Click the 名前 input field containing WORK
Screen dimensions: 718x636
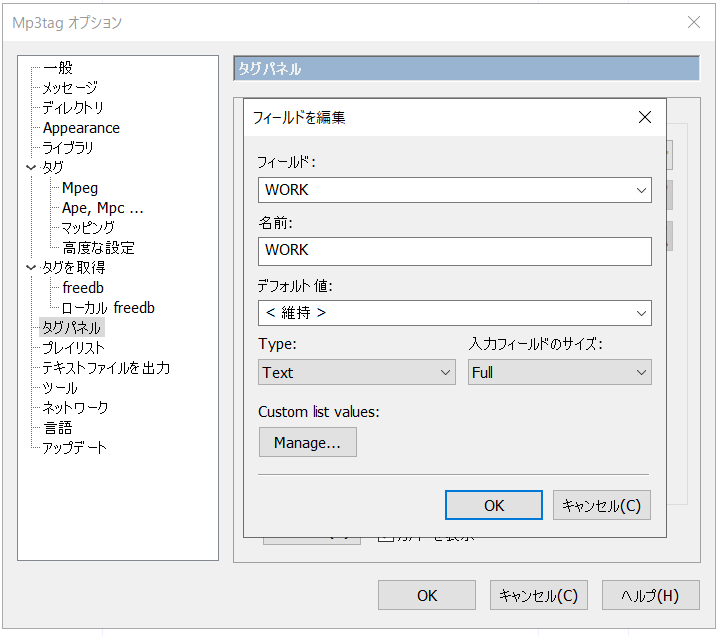454,251
